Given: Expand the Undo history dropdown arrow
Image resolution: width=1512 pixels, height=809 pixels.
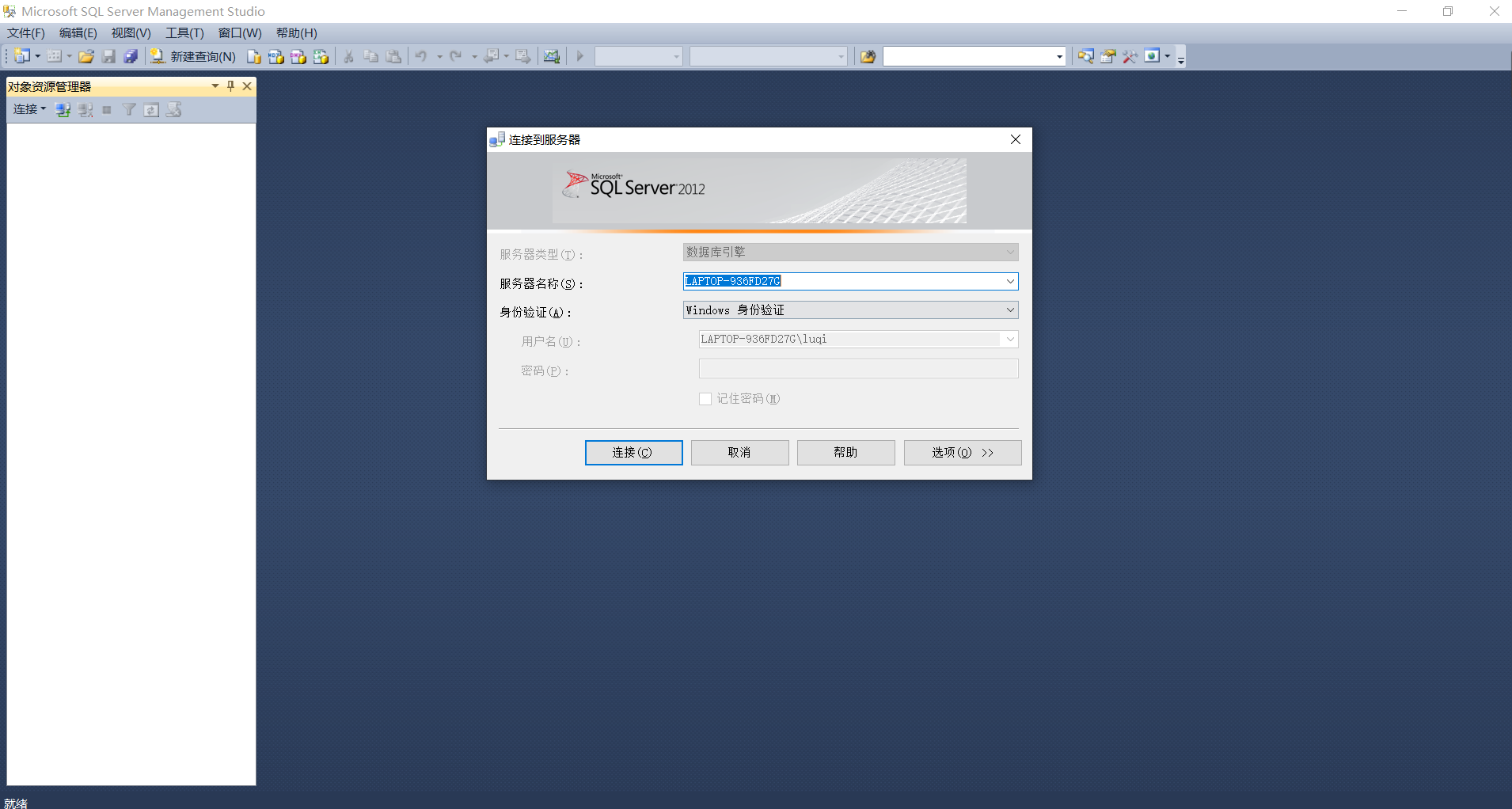Looking at the screenshot, I should 439,56.
